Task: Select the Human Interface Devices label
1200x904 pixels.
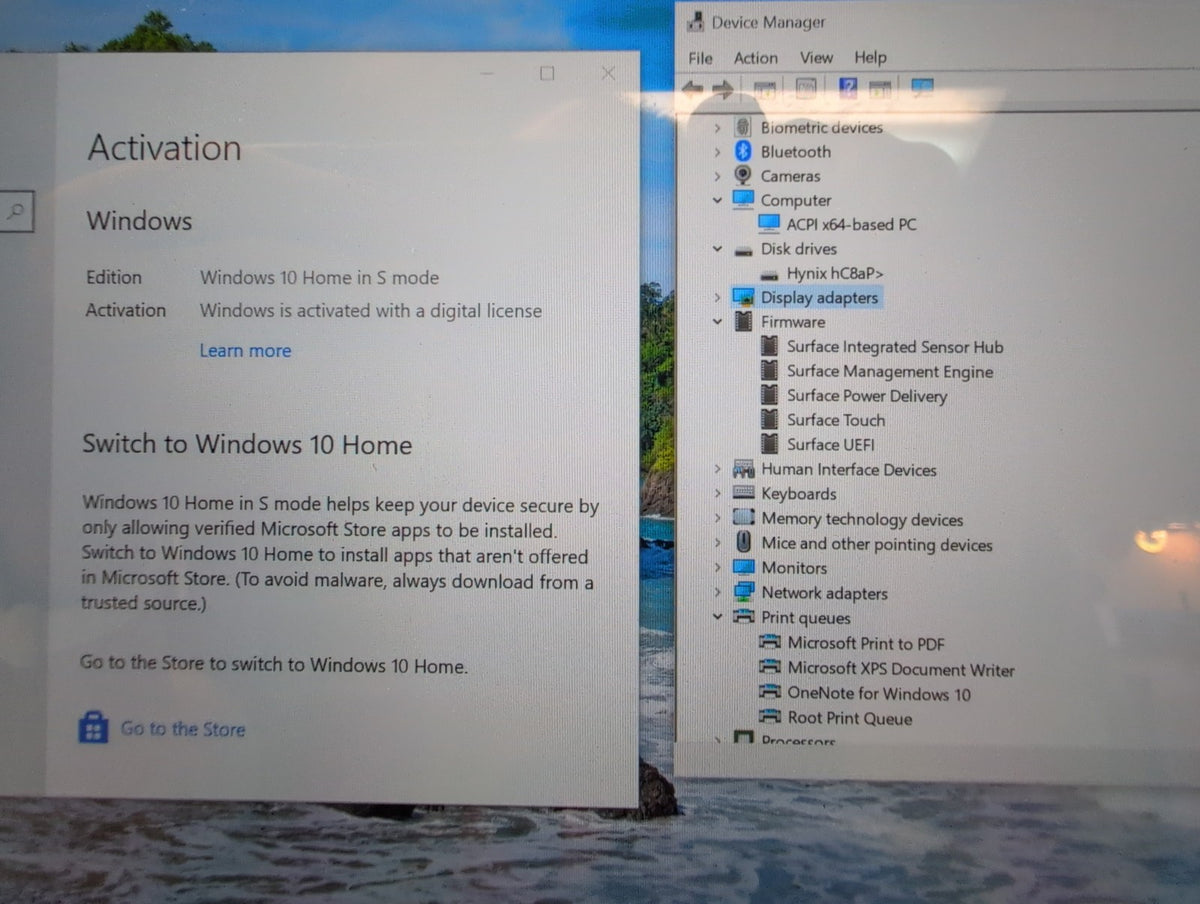Action: [849, 469]
